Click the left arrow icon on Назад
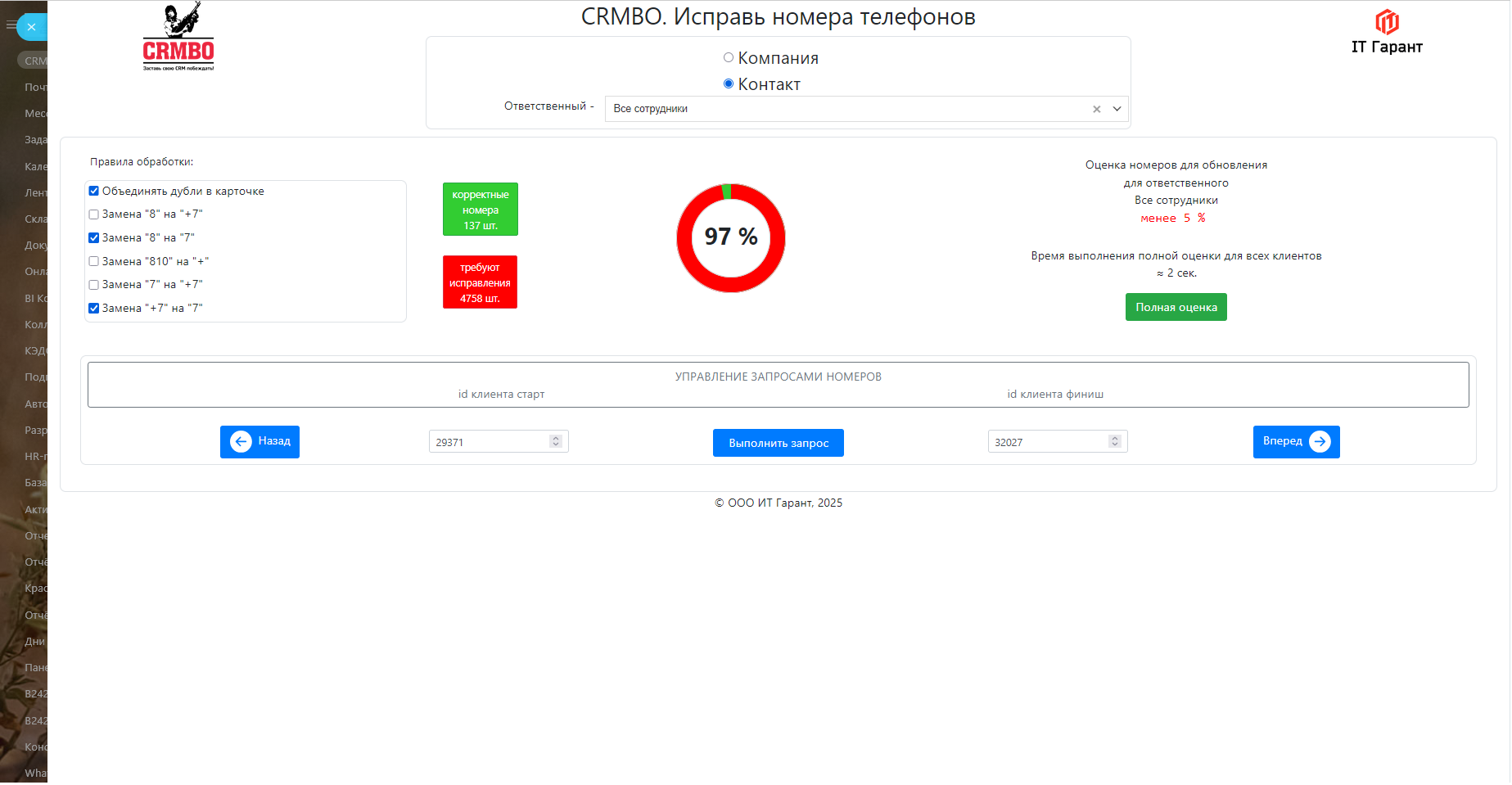1512x785 pixels. [241, 442]
